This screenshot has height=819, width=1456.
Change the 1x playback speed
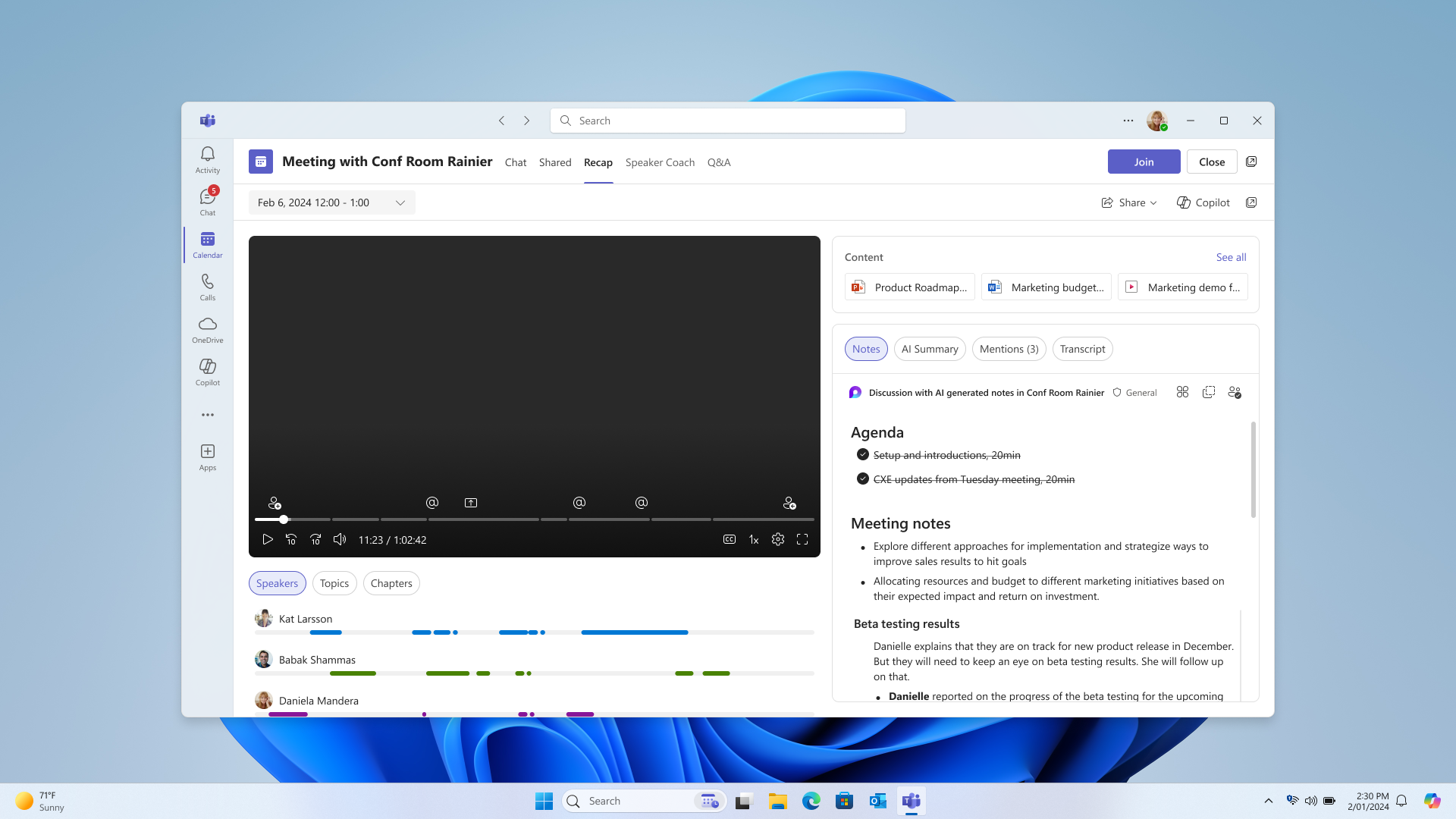(x=754, y=539)
